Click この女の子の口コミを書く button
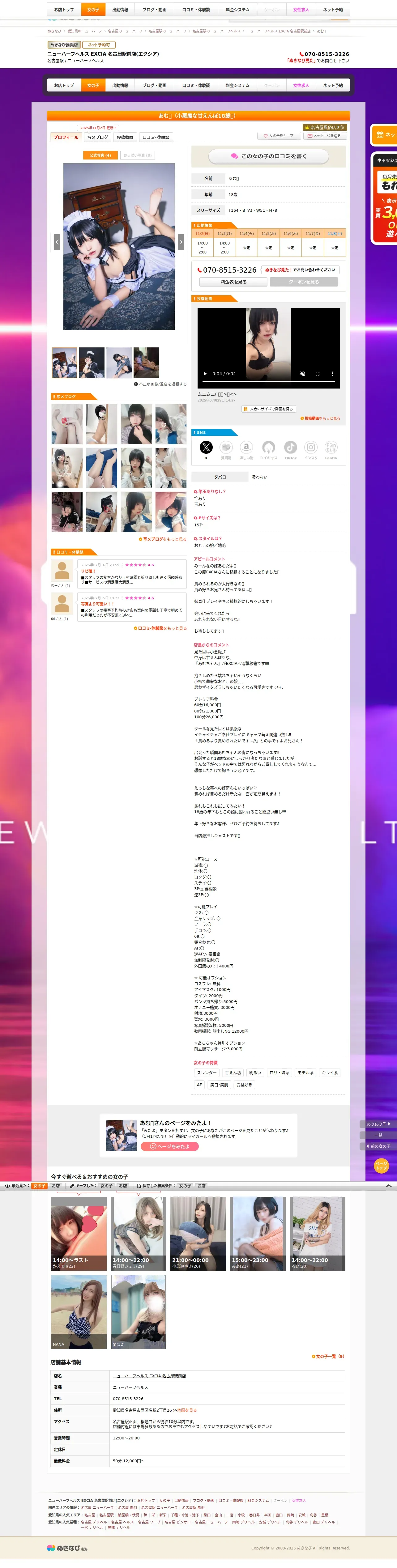The height and width of the screenshot is (1568, 397). [x=268, y=156]
